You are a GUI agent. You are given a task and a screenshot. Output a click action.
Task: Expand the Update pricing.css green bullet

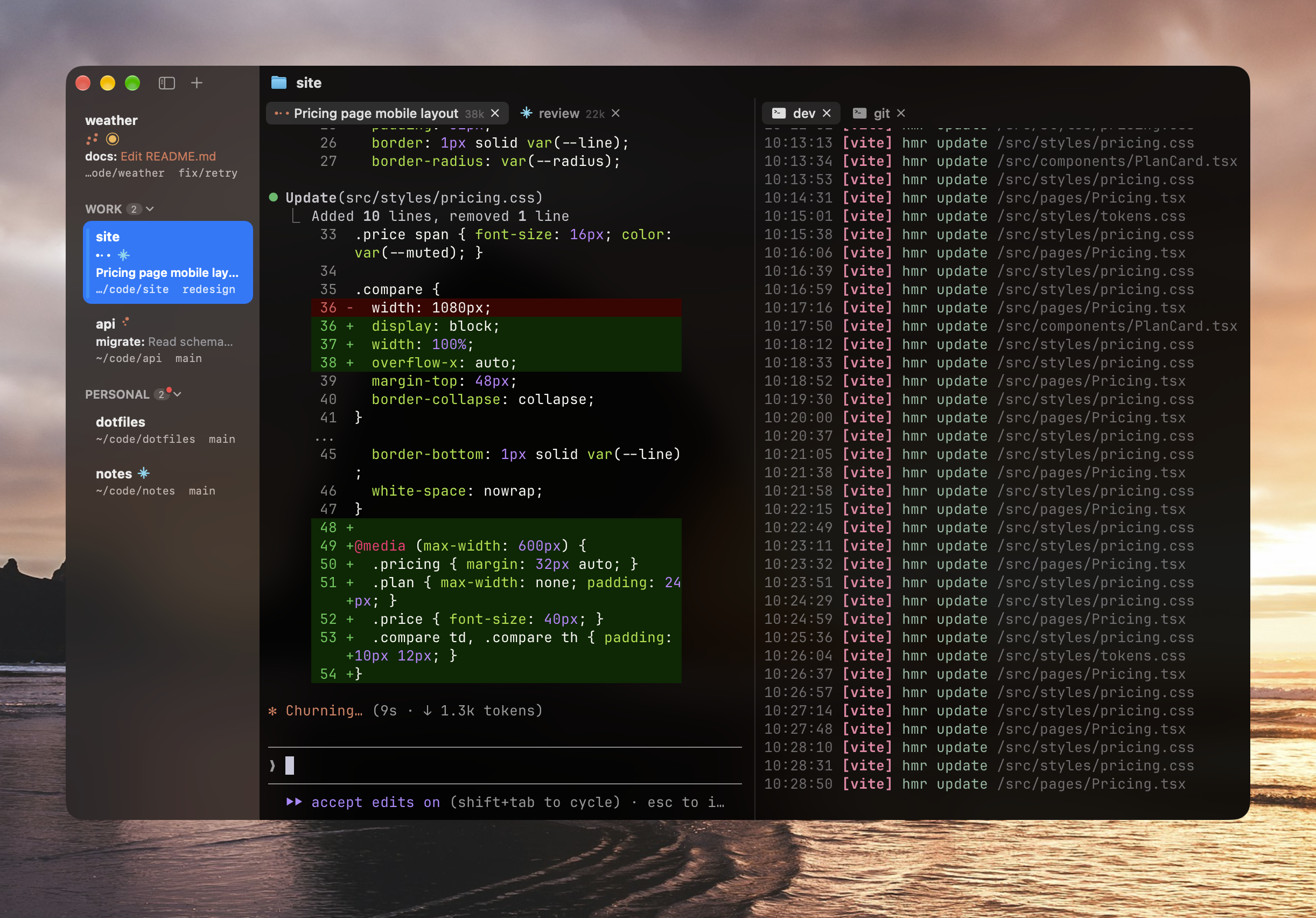[274, 197]
